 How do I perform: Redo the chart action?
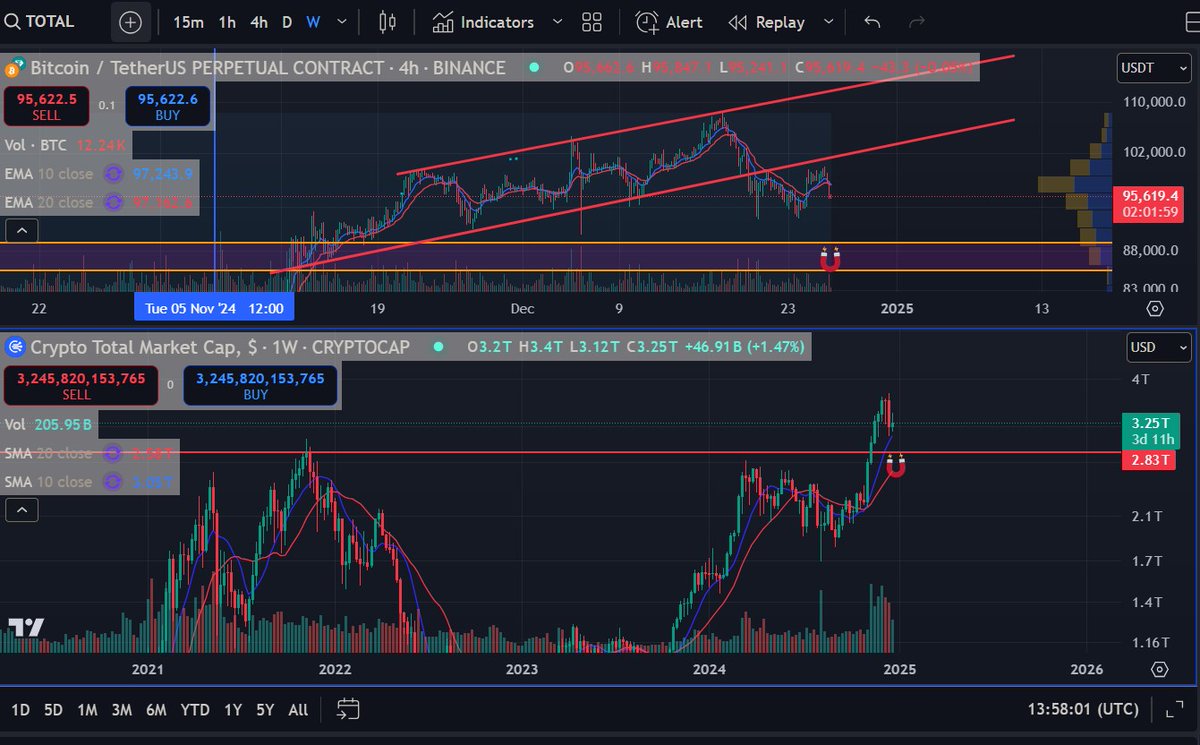coord(917,22)
